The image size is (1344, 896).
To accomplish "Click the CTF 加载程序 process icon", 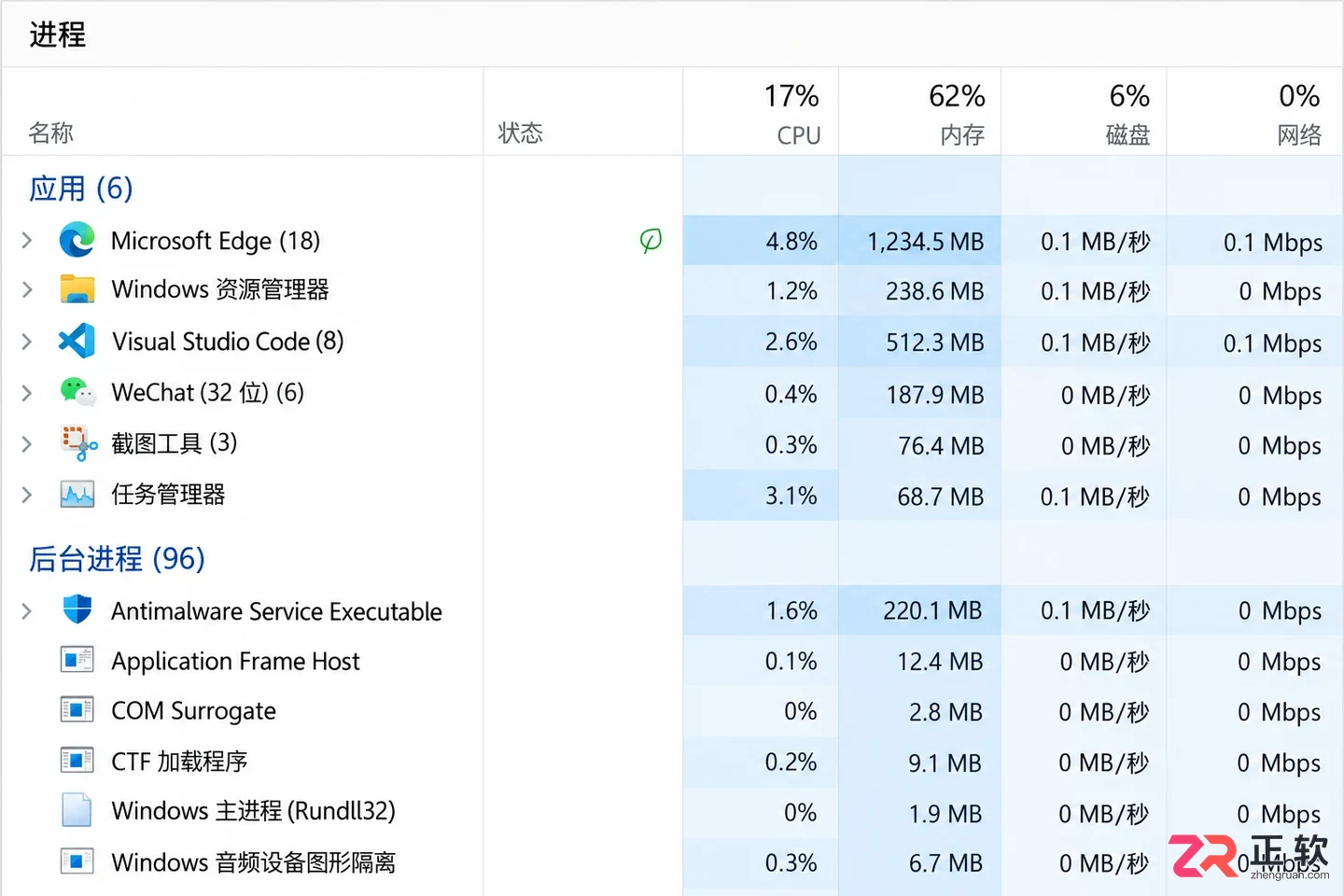I will [x=77, y=762].
